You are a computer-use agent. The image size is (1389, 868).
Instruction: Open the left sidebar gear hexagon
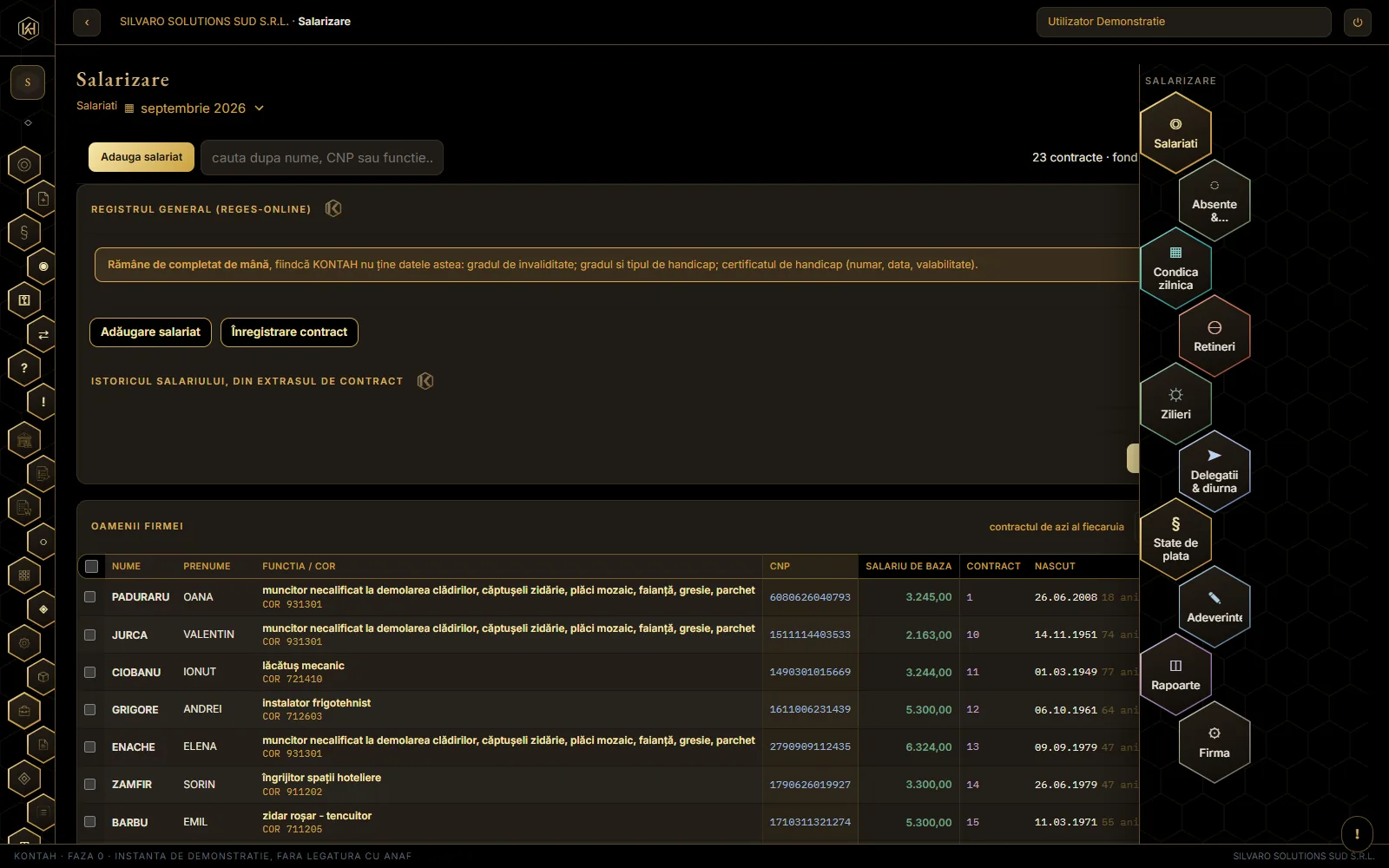[24, 643]
